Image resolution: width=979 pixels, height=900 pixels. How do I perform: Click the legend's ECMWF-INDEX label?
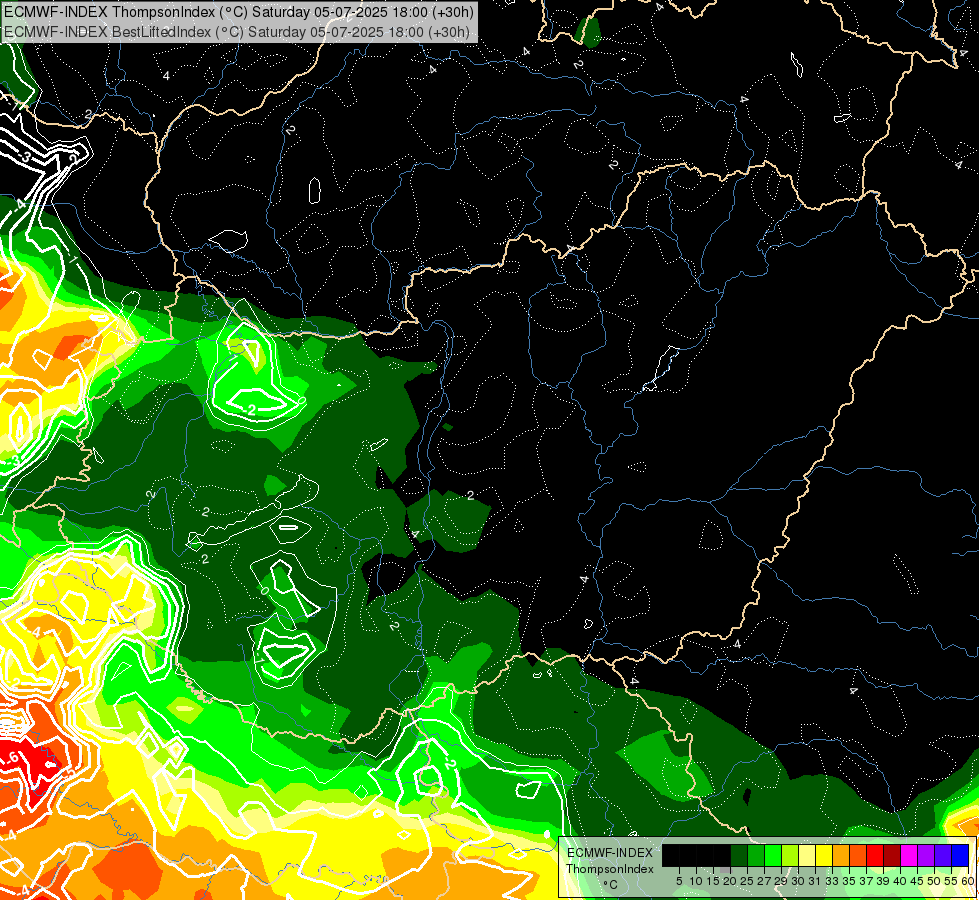610,853
